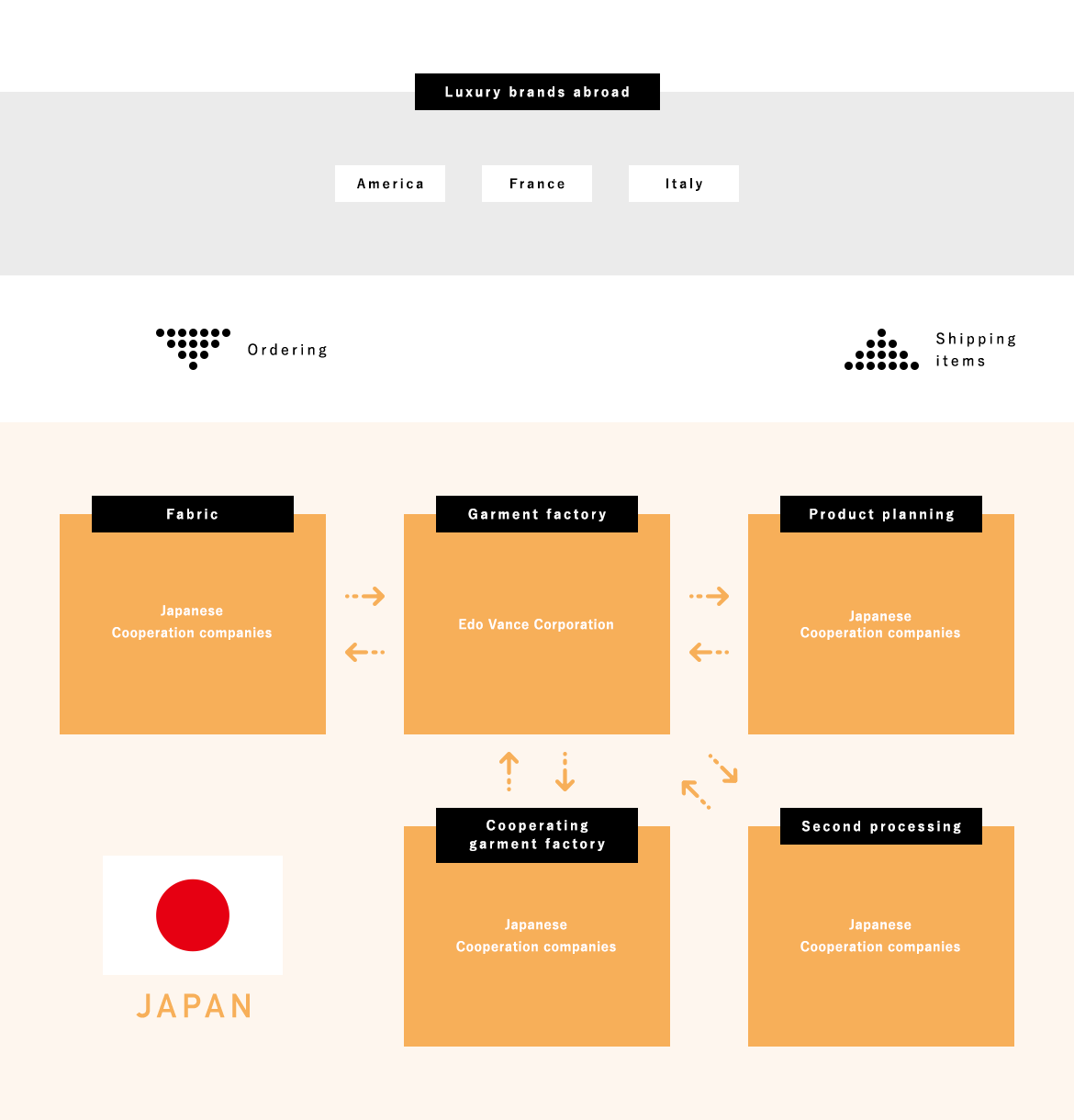
Task: Open the Garment factory label
Action: 537,514
